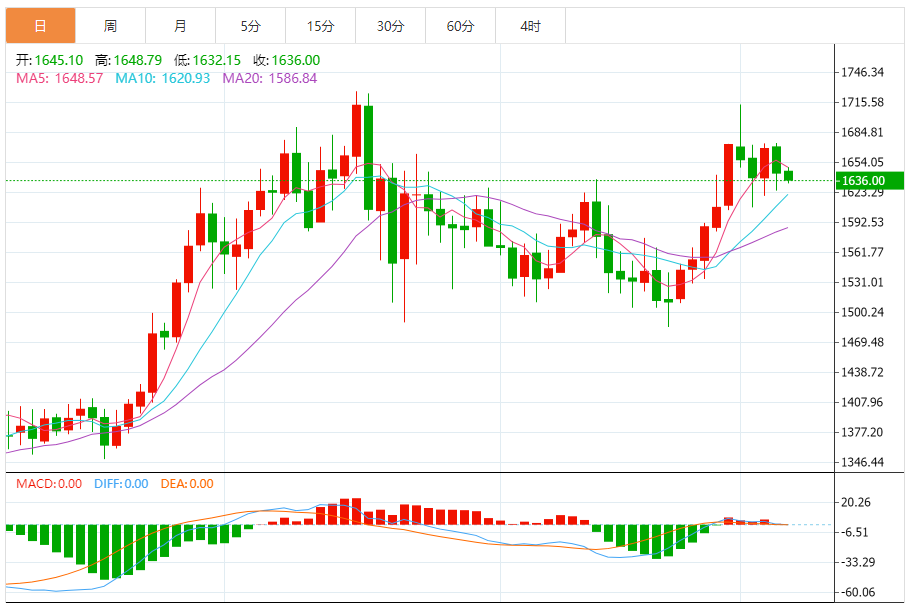
Task: Click the 开 open price 1645.10
Action: click(50, 60)
